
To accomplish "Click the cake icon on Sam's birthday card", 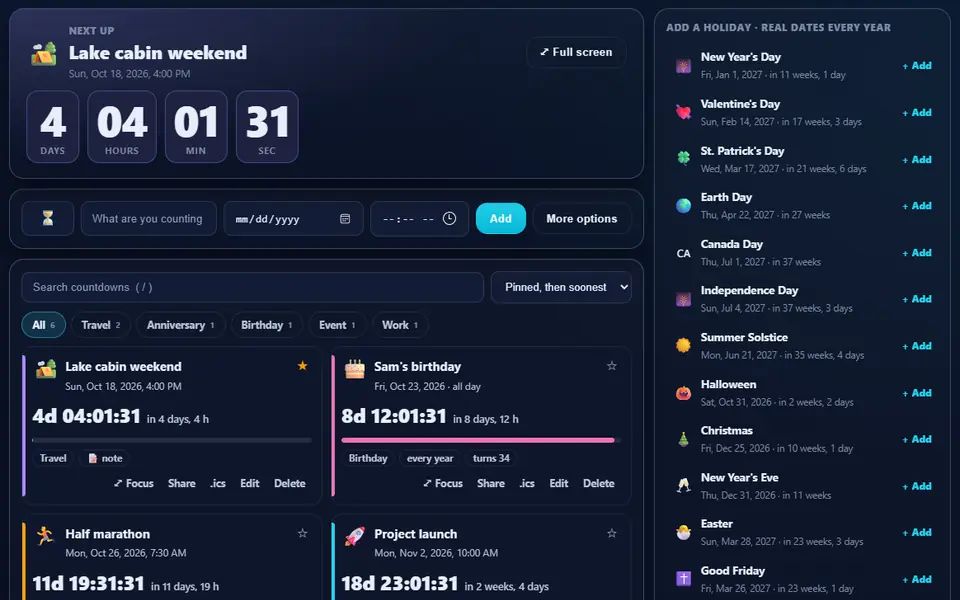I will pyautogui.click(x=354, y=369).
